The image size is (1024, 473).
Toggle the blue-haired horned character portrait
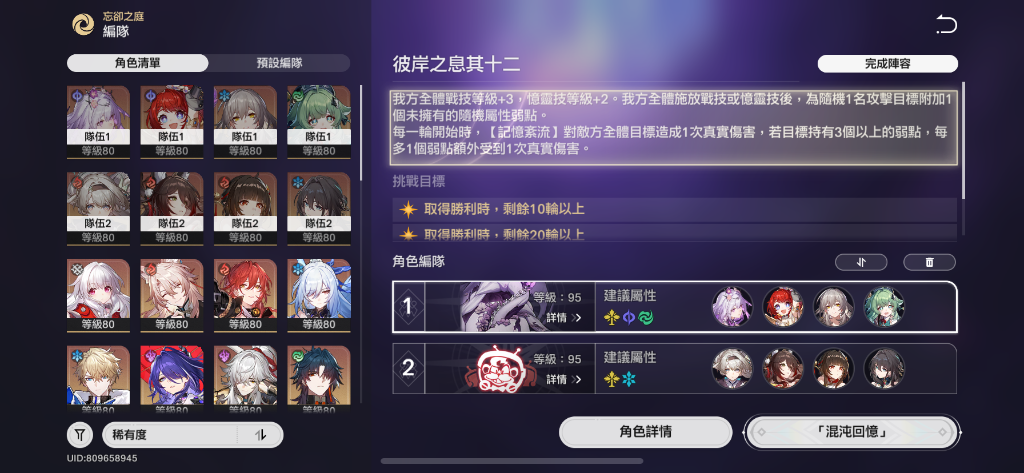click(x=319, y=295)
